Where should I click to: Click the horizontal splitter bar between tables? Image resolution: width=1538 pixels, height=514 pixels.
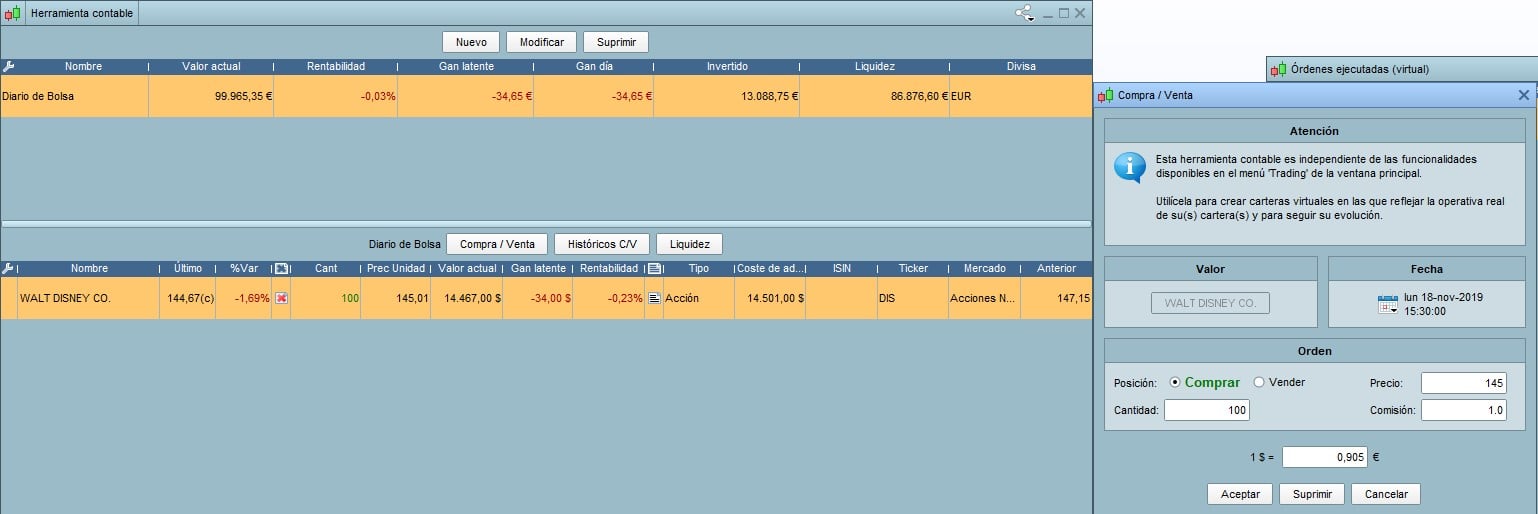pos(546,223)
